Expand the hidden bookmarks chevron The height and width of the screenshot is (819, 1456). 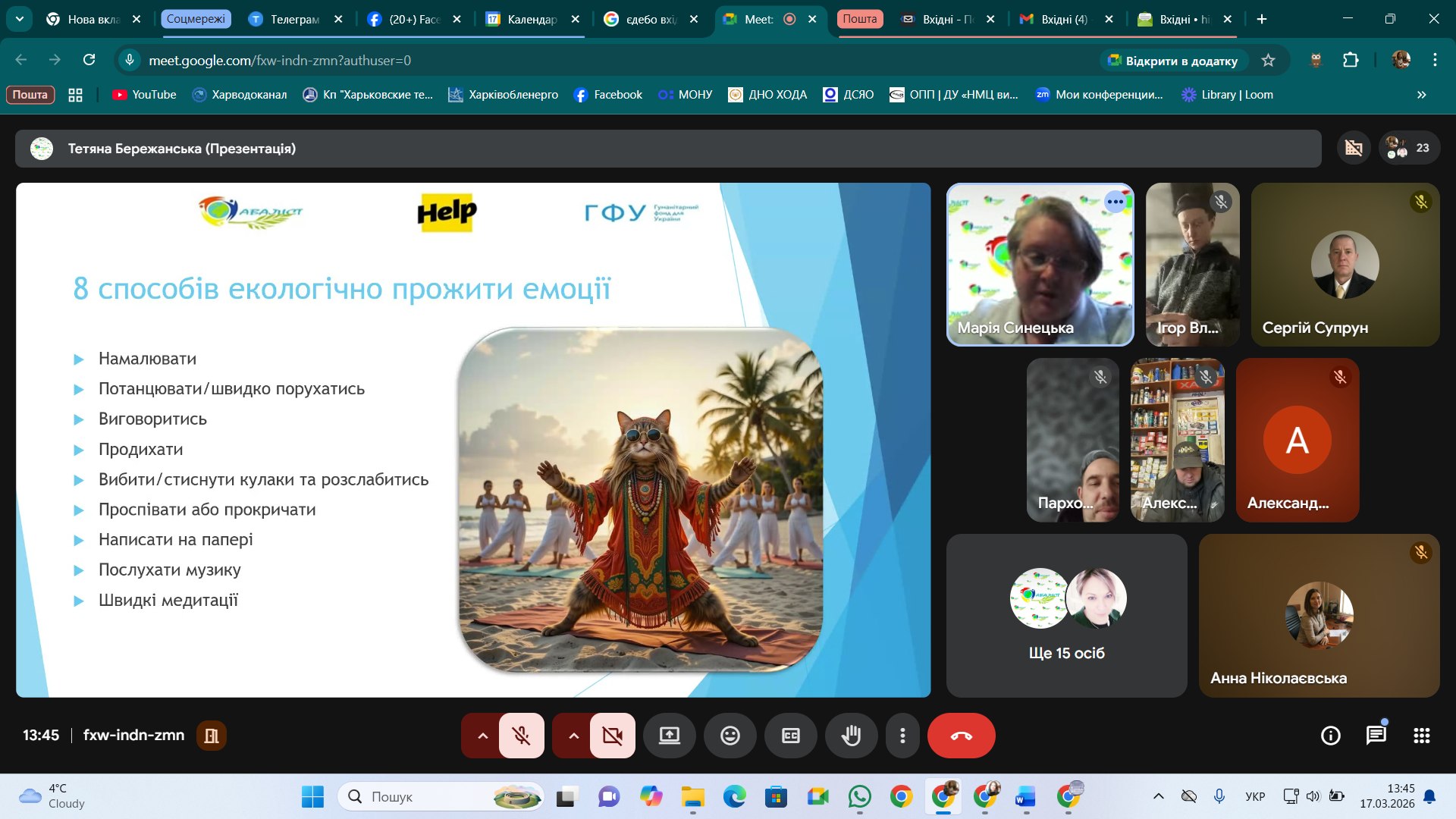pos(1421,95)
